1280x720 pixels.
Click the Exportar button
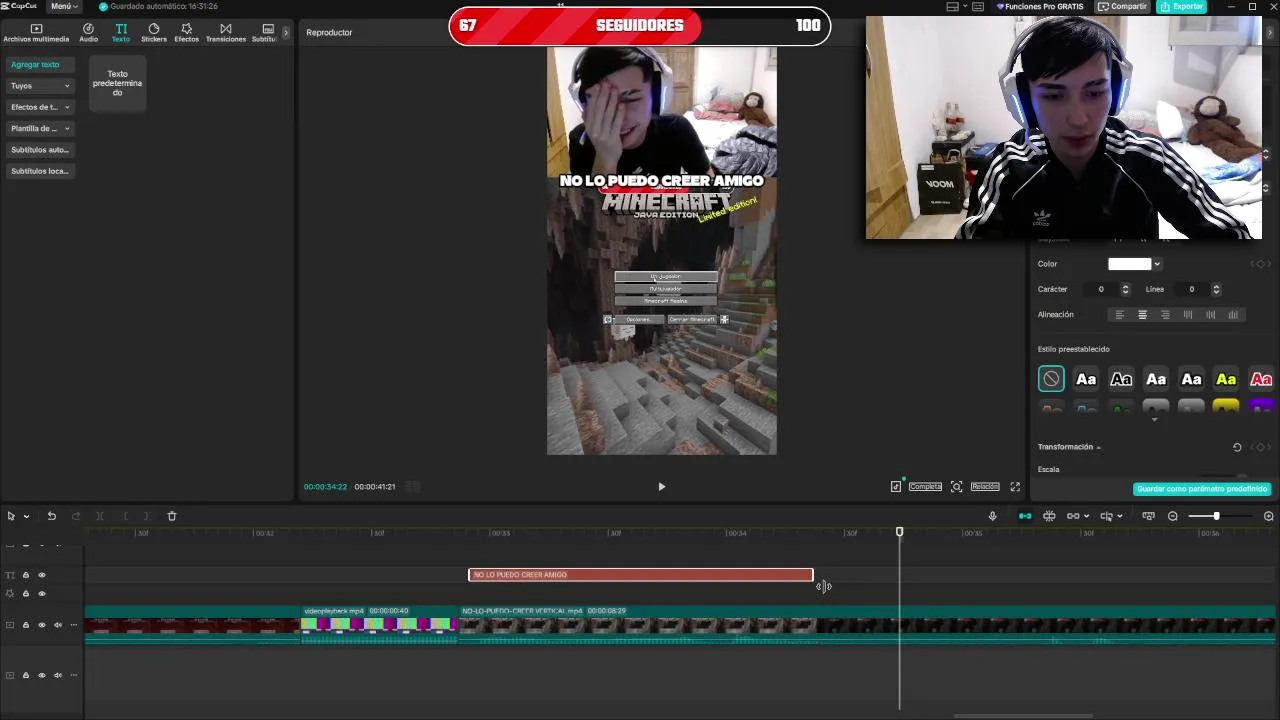[1182, 6]
